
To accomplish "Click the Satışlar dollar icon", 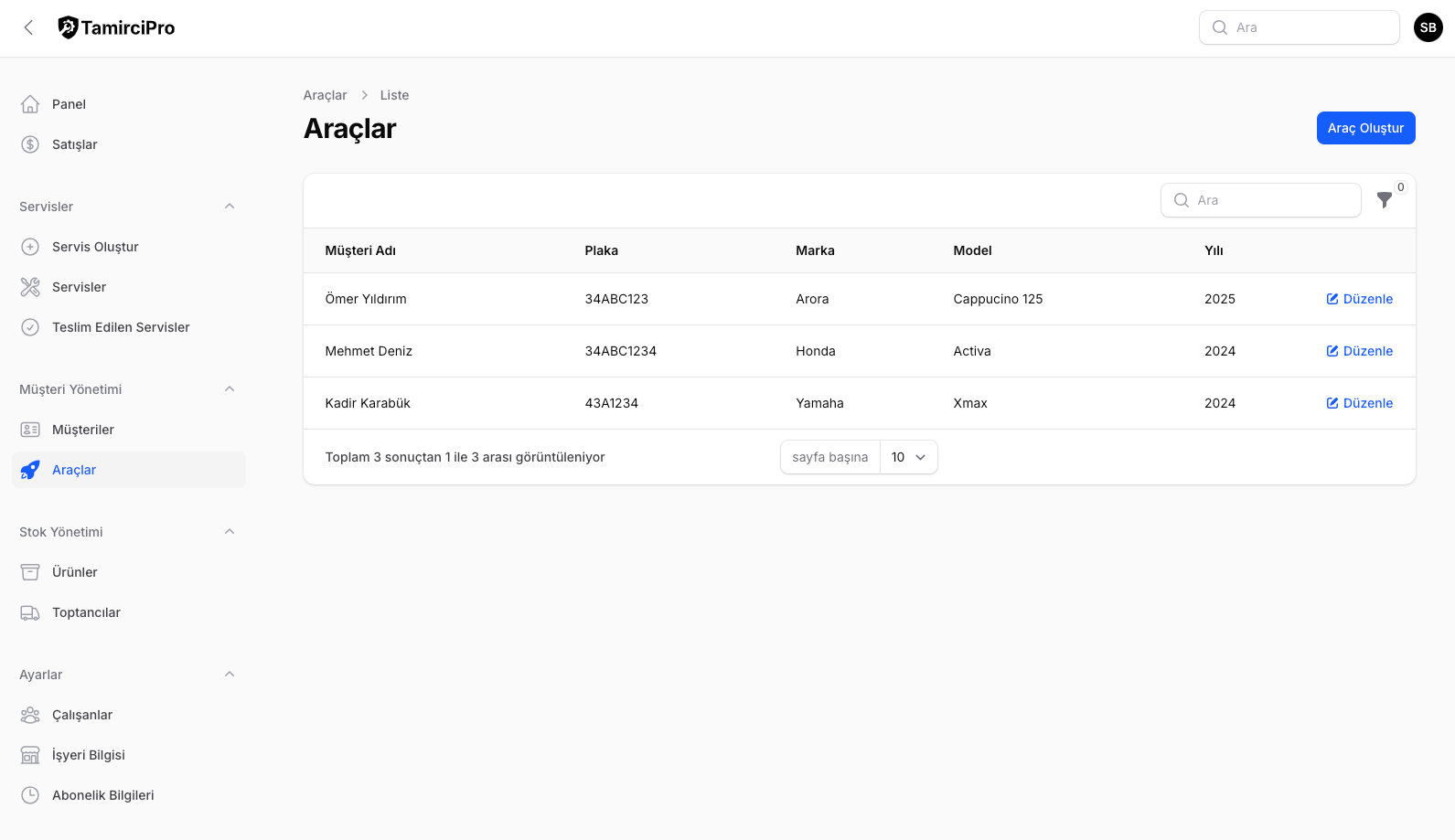I will click(30, 144).
